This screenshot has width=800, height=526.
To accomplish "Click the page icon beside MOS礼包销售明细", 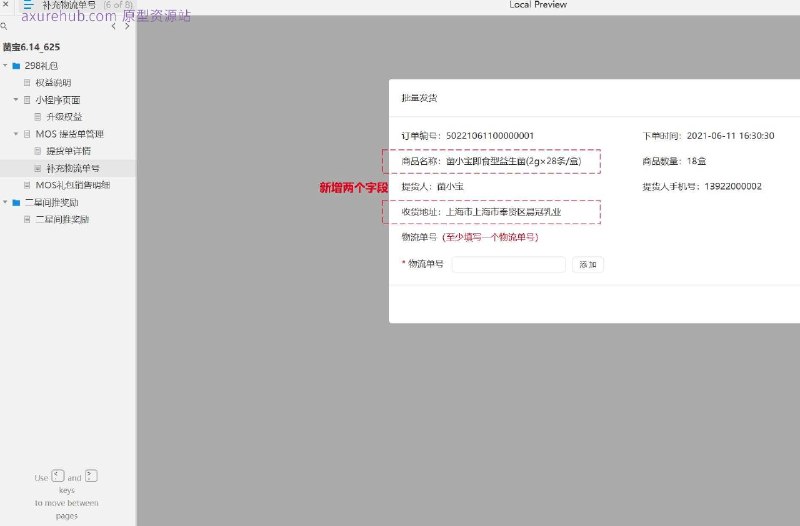I will coord(27,185).
